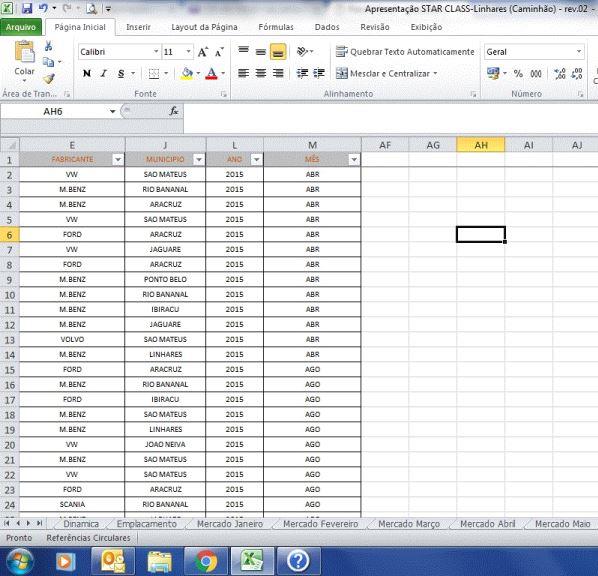
Task: Open Fonte group dialog launcher
Action: pos(224,94)
